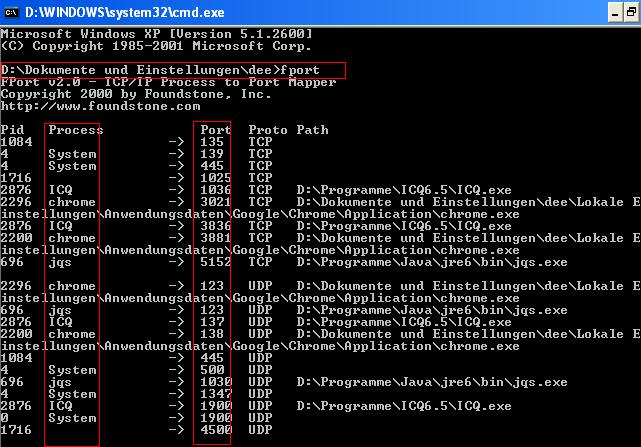Click port value 1030
Image resolution: width=641 pixels, height=447 pixels.
click(x=216, y=382)
